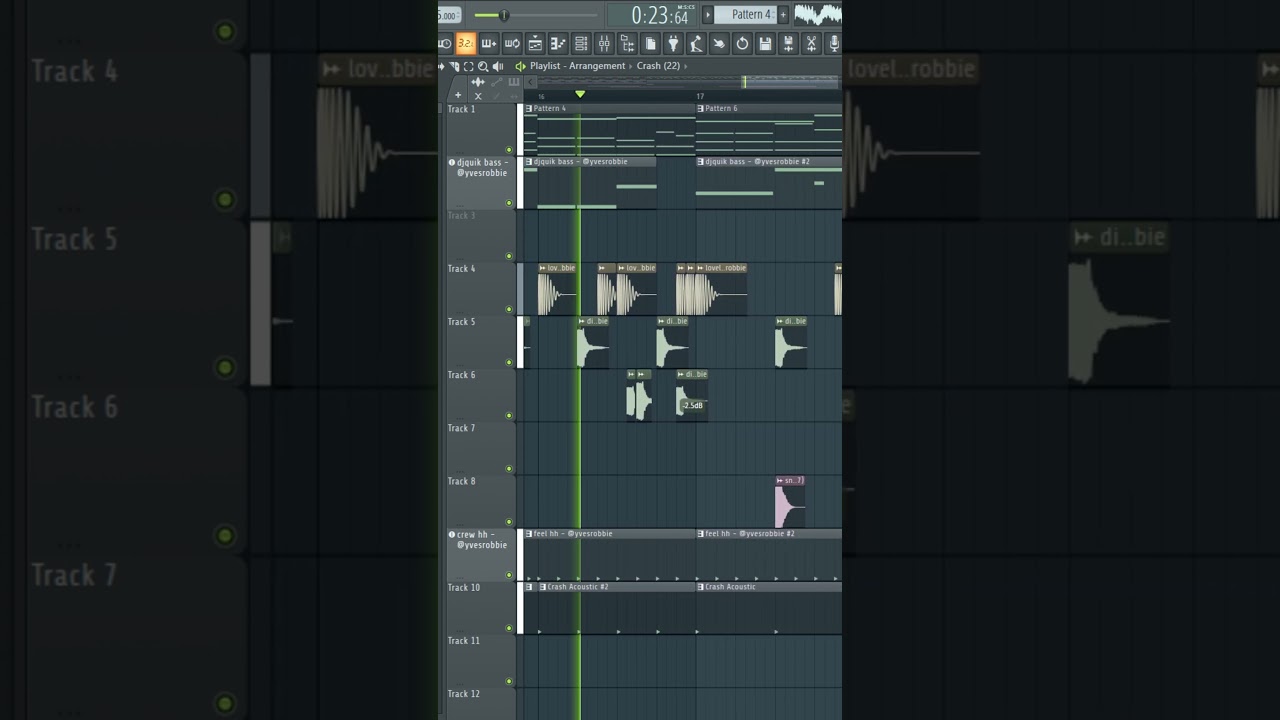Click the -2.5dB label on Track 6 clip
This screenshot has height=720, width=1280.
pyautogui.click(x=693, y=405)
